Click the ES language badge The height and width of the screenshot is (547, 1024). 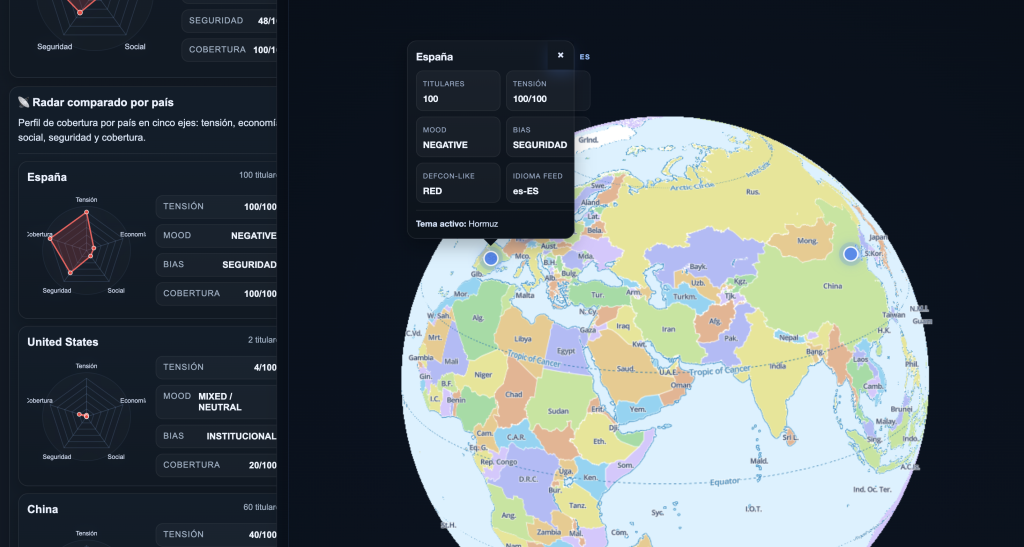pos(585,57)
